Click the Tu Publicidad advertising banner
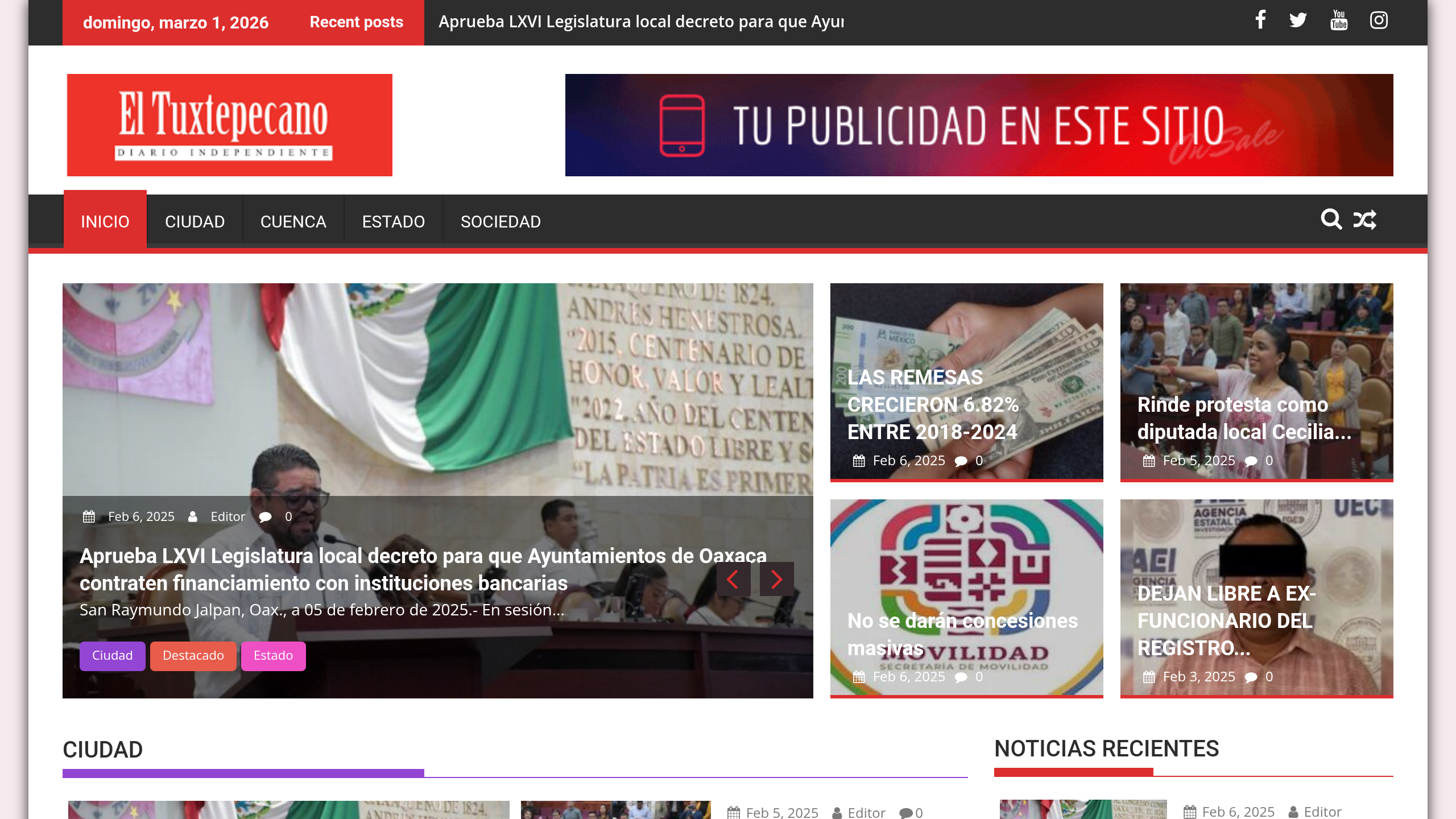Viewport: 1456px width, 819px height. coord(978,124)
